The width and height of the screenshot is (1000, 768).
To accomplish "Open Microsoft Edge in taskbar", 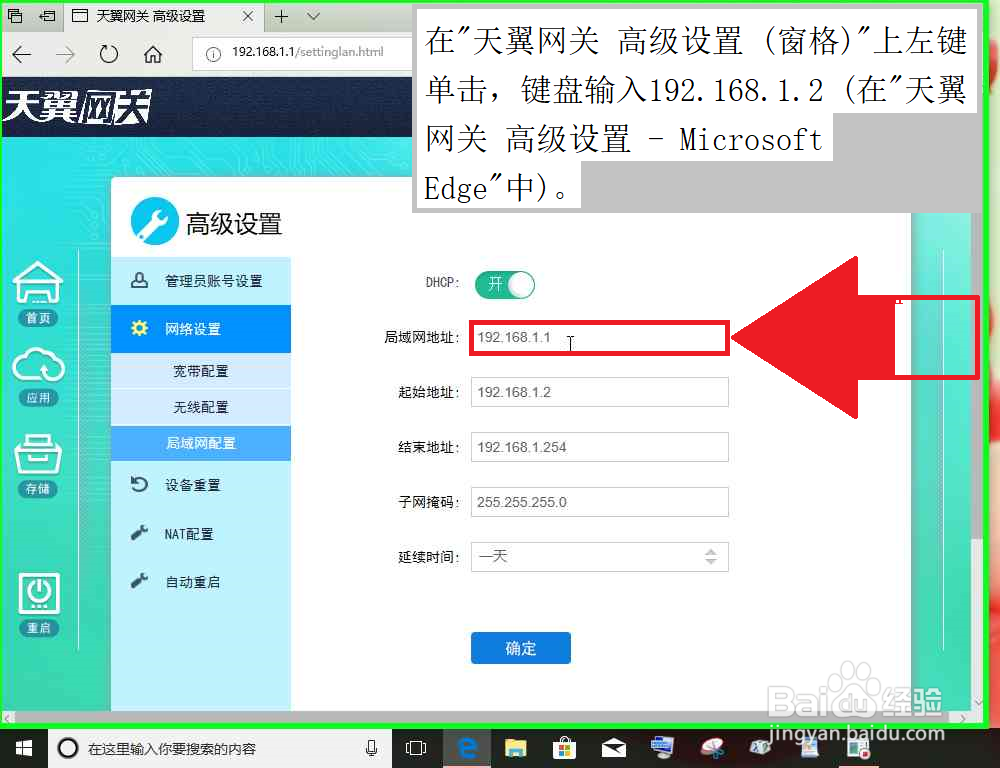I will pyautogui.click(x=467, y=748).
